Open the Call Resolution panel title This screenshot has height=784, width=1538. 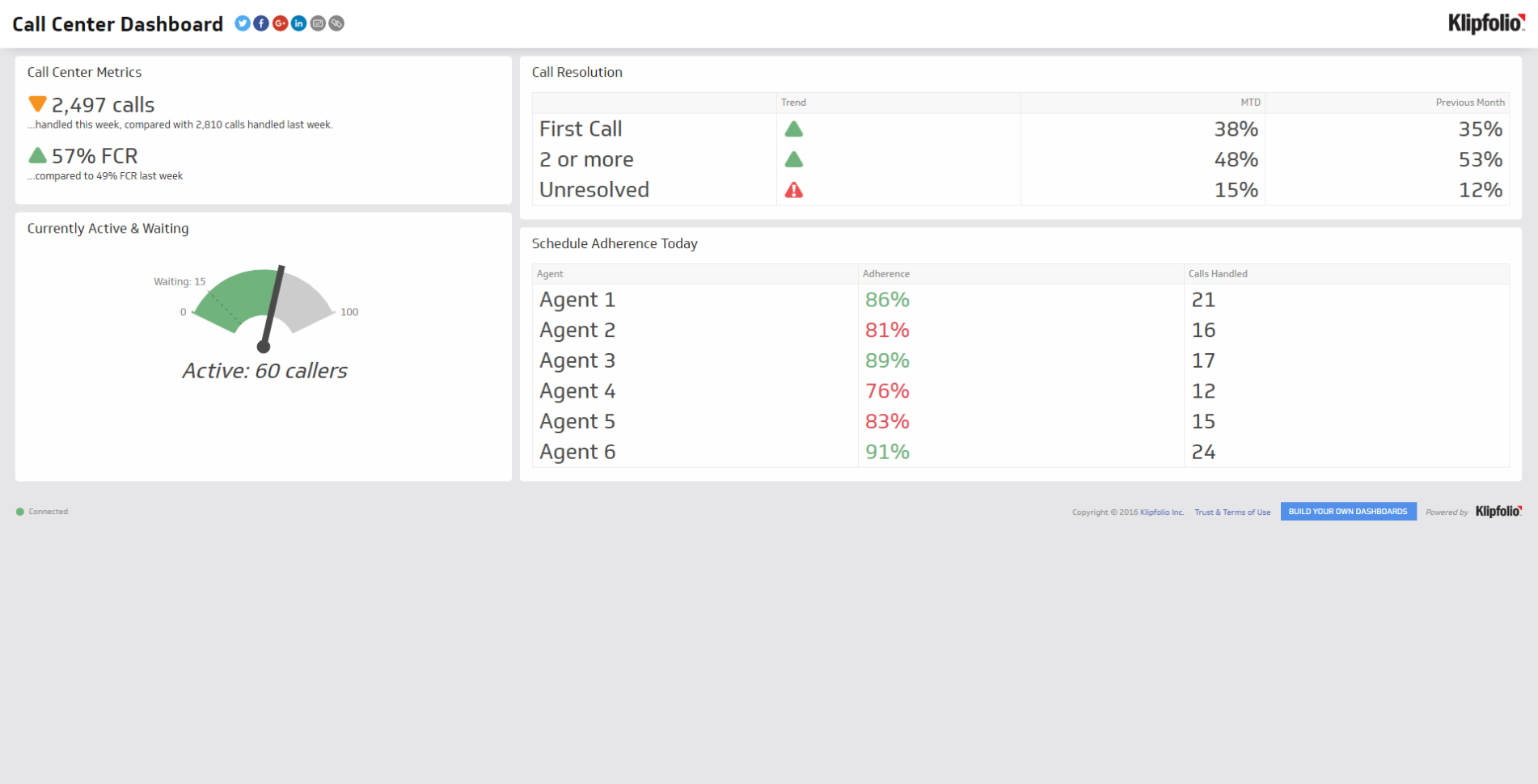coord(577,72)
